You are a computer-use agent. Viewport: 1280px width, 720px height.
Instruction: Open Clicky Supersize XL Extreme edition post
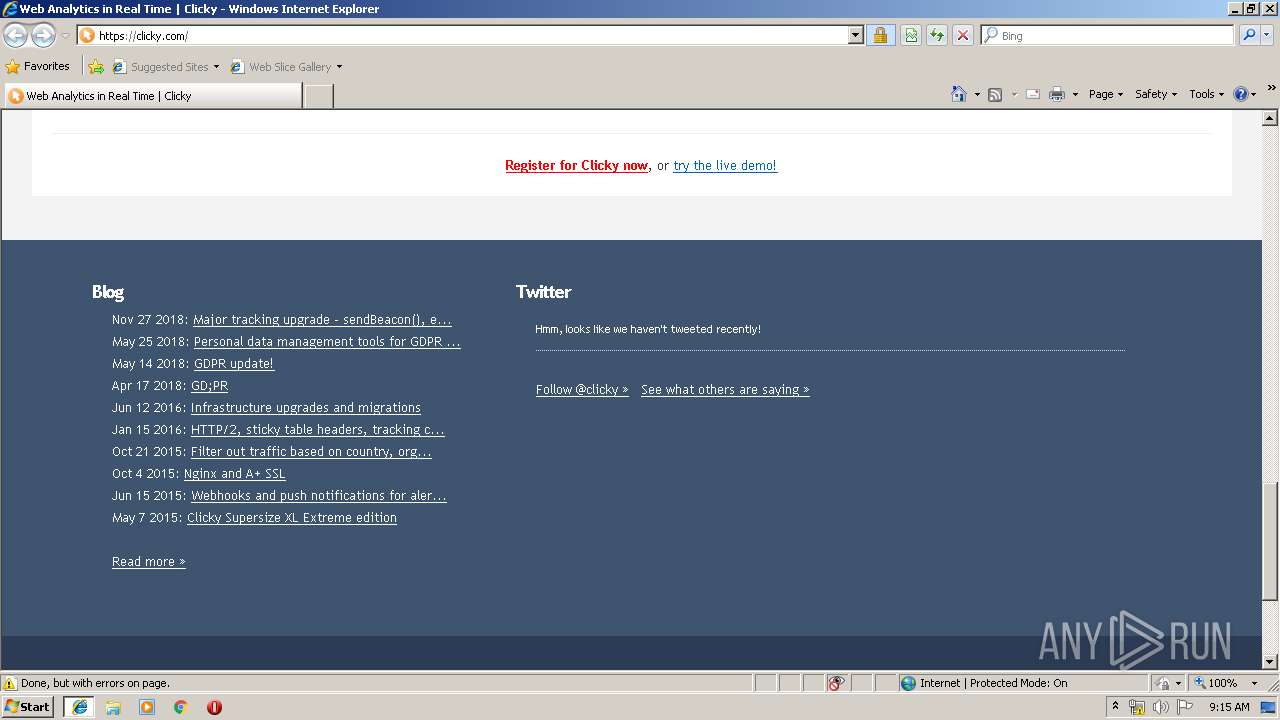(292, 518)
